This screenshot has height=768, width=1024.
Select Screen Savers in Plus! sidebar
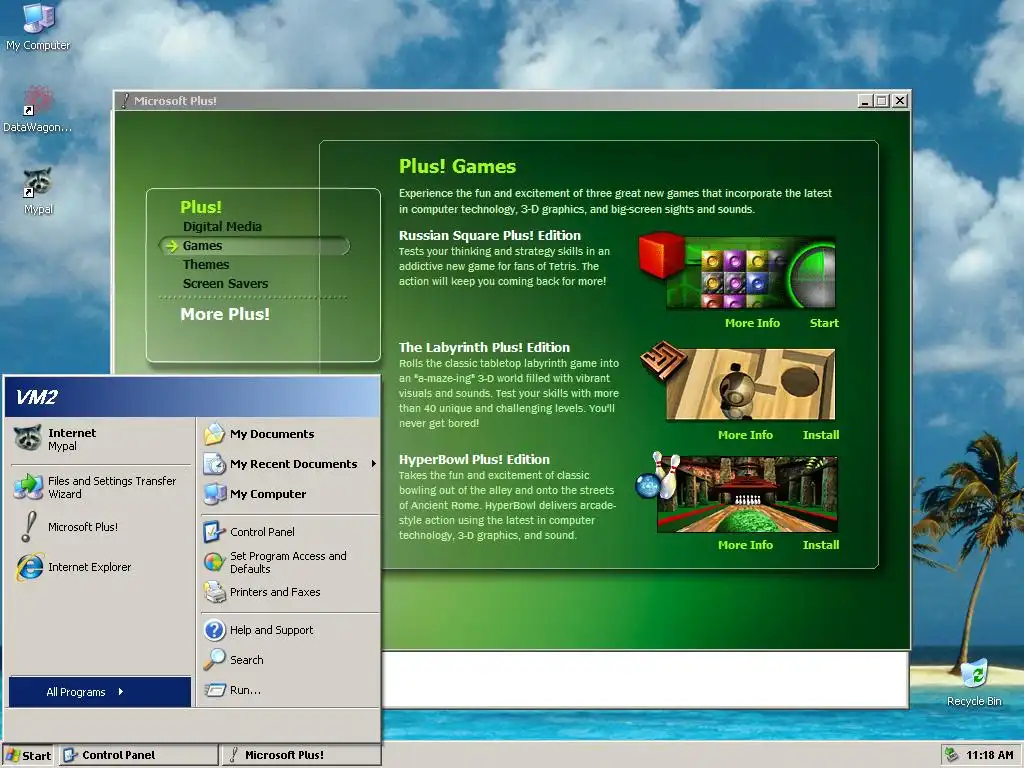(225, 283)
